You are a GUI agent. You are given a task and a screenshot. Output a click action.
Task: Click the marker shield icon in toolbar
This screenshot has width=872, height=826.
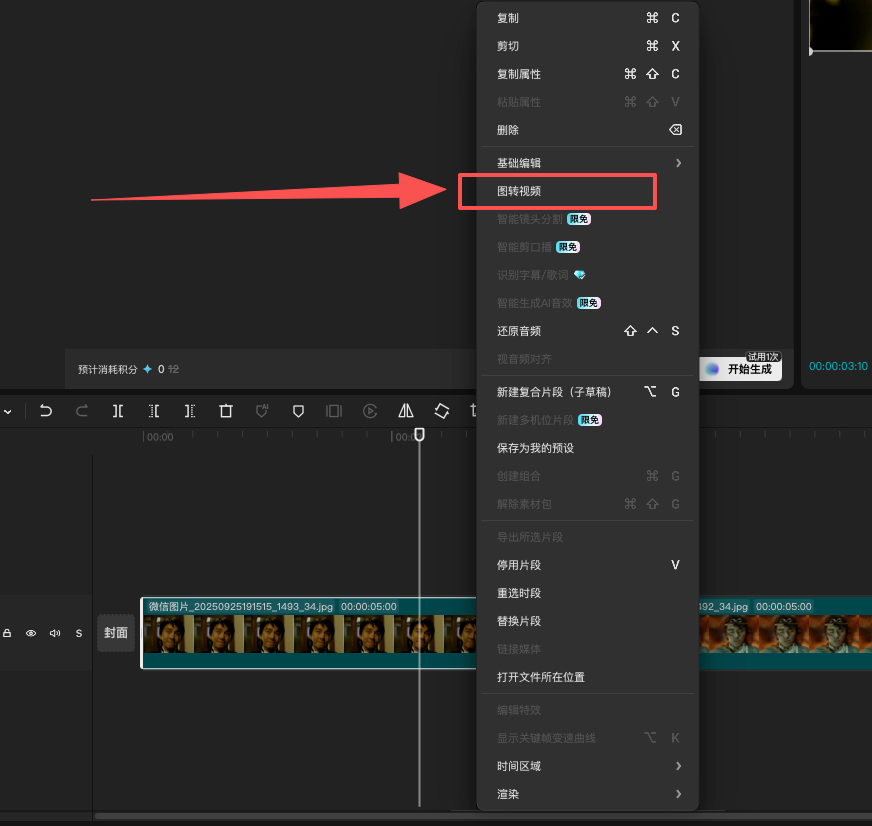(298, 410)
